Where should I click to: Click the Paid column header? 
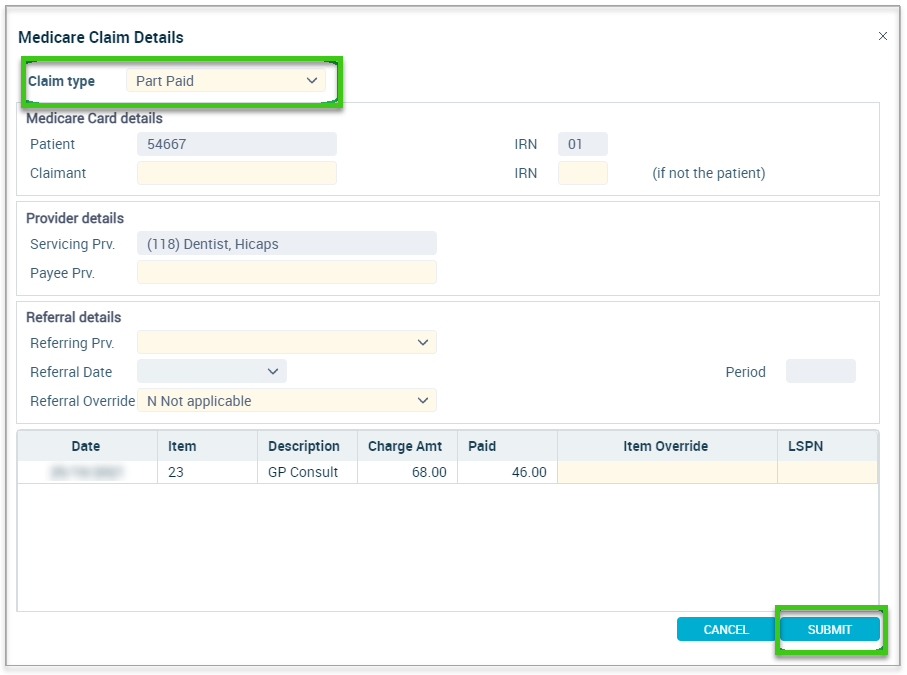(x=507, y=446)
